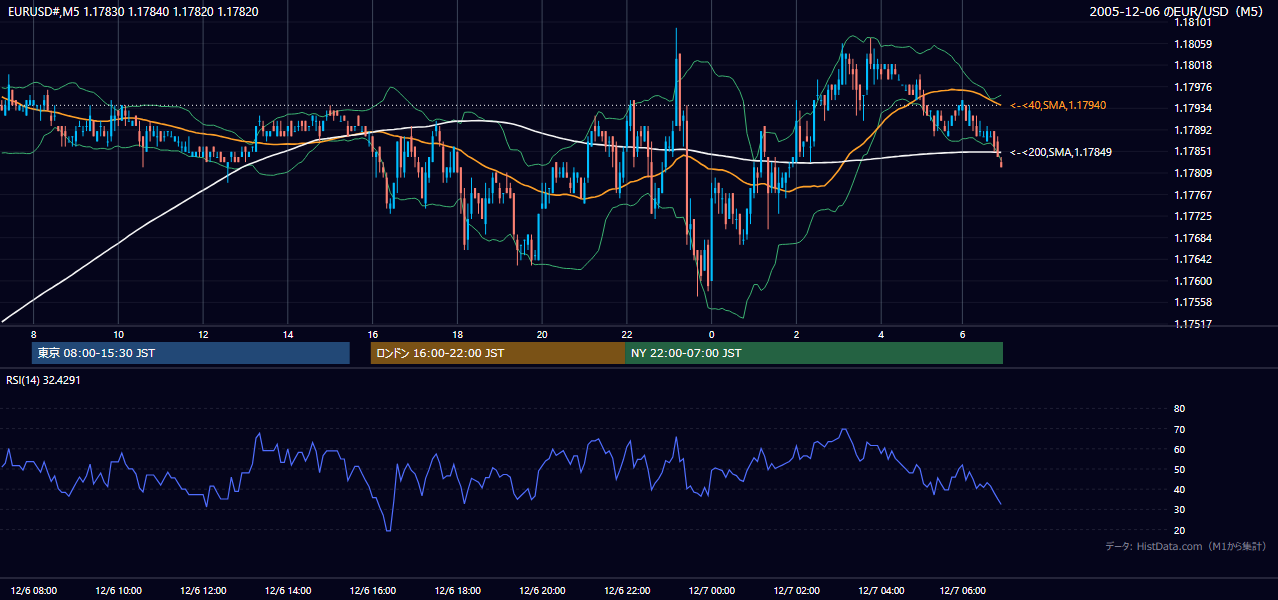Select hour label 18 below price chart
Viewport: 1278px width, 600px height.
pyautogui.click(x=458, y=334)
